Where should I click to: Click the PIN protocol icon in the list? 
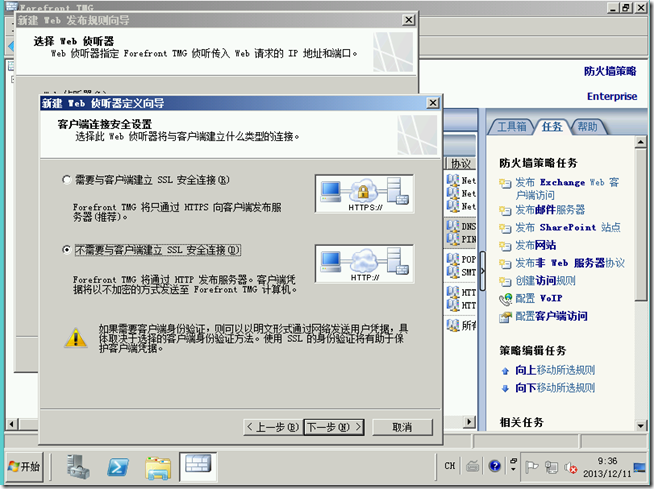coord(453,239)
